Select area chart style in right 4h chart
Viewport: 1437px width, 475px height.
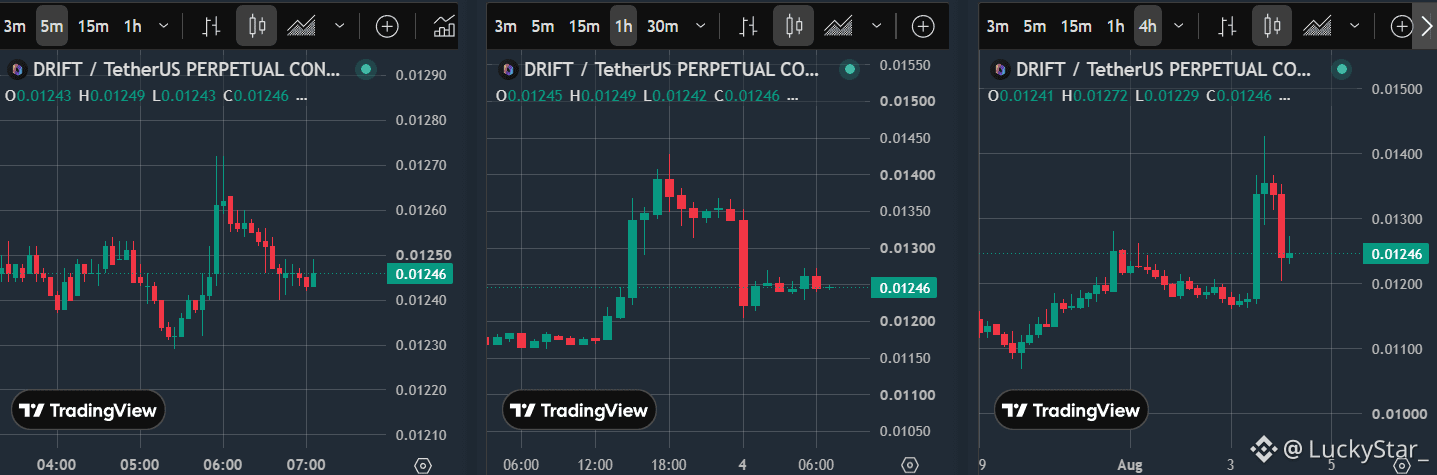pos(1317,26)
